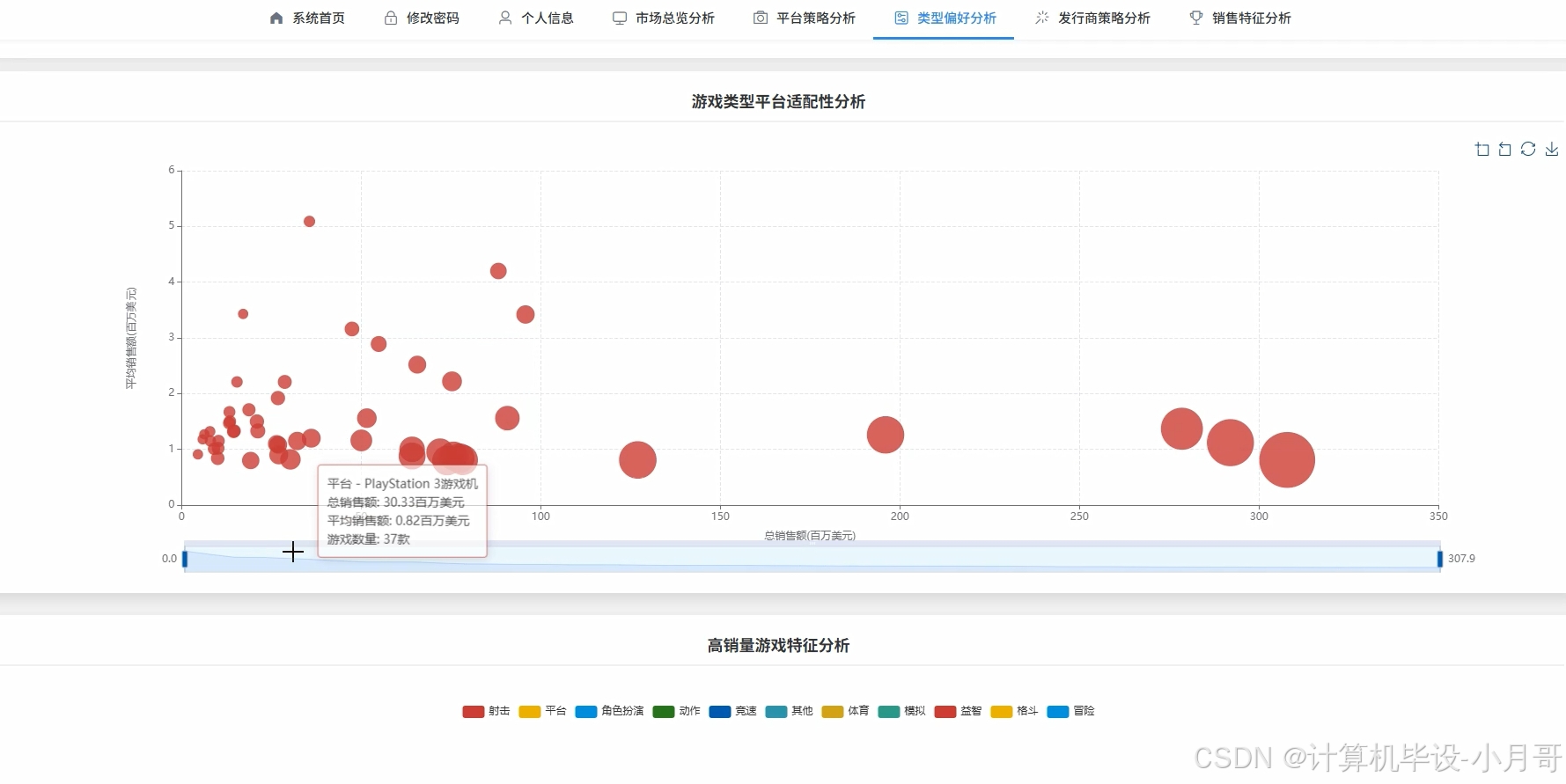
Task: Toggle the 冒险 legend item
Action: pyautogui.click(x=1071, y=711)
